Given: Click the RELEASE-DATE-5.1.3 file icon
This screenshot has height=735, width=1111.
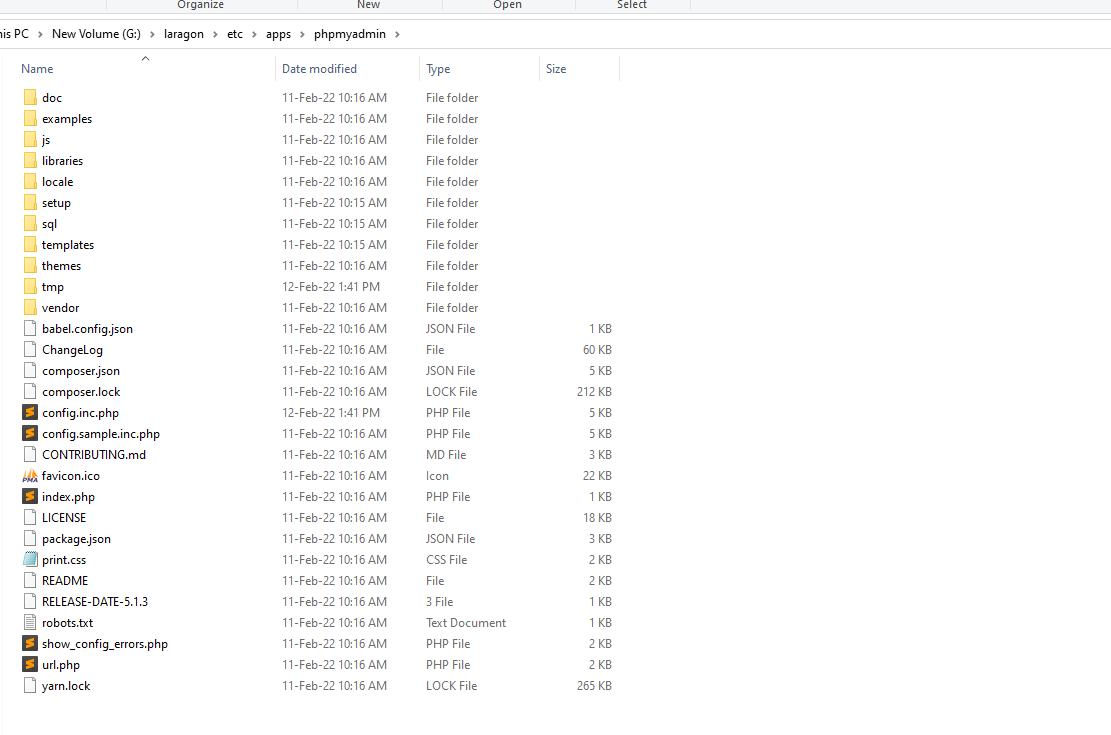Looking at the screenshot, I should tap(30, 602).
